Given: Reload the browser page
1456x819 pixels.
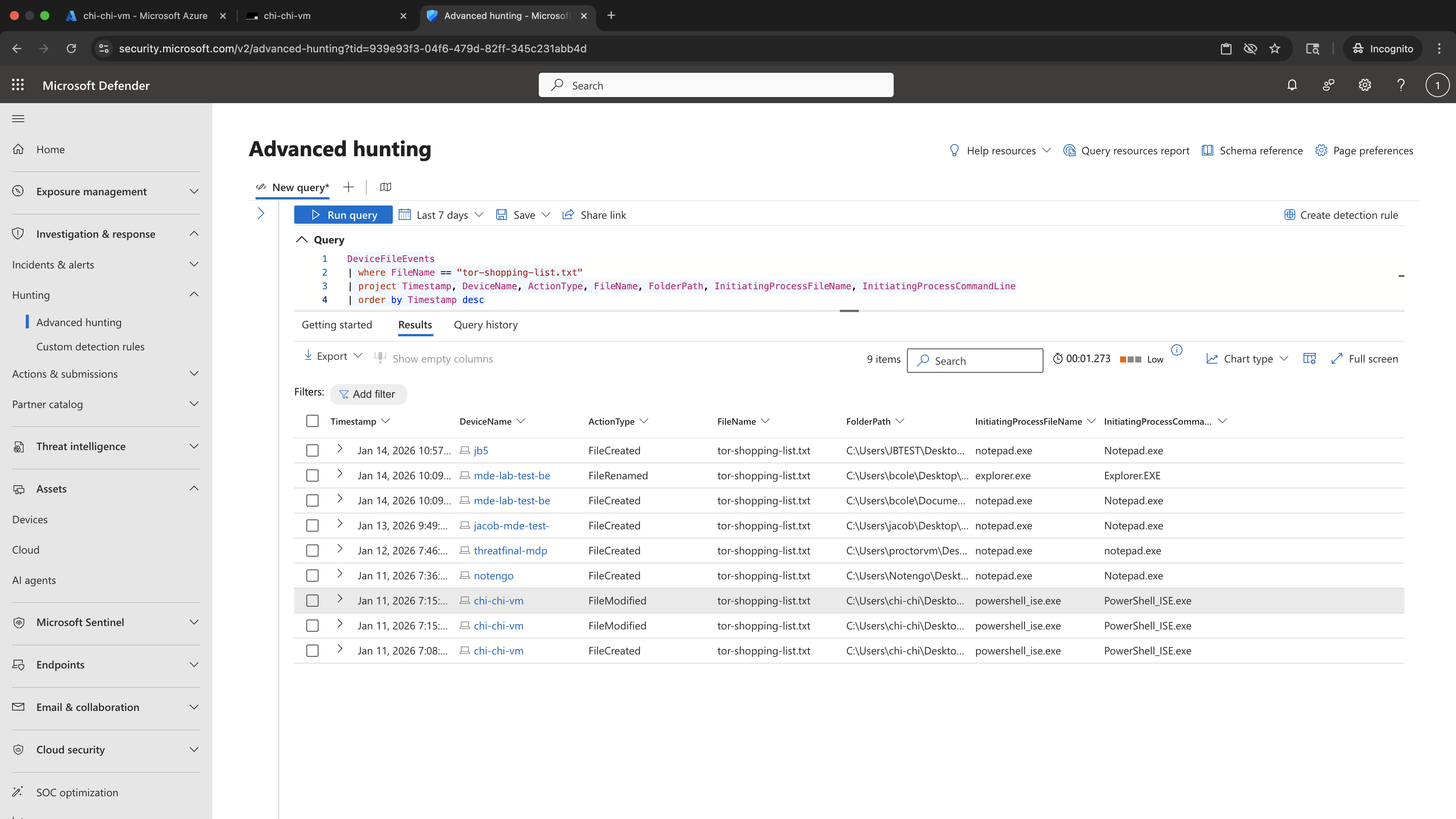Looking at the screenshot, I should [71, 49].
